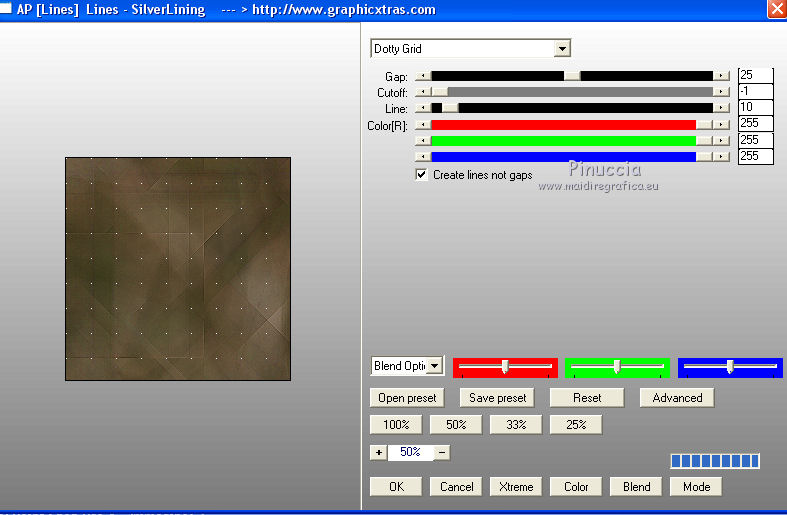Click the green value field showing 255
Viewport: 787px width, 515px height.
click(x=755, y=140)
